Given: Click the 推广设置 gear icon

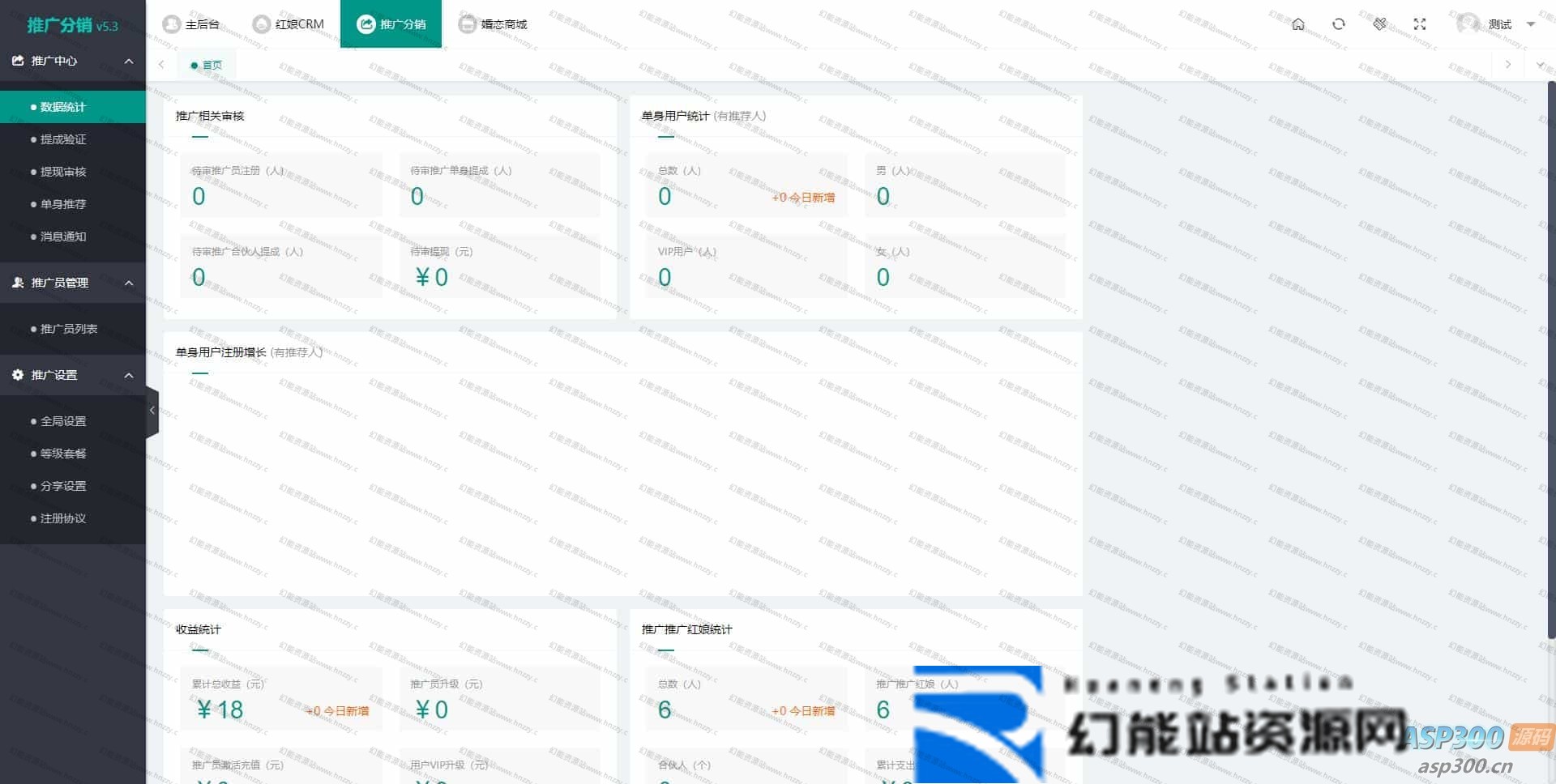Looking at the screenshot, I should (18, 375).
